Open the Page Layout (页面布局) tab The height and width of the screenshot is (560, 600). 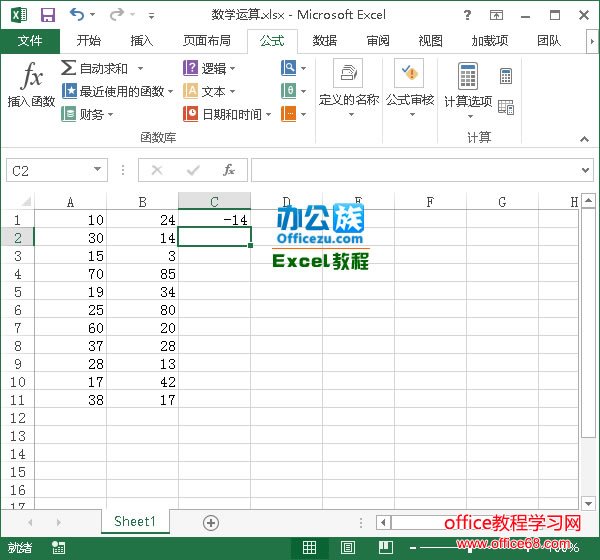[x=207, y=41]
